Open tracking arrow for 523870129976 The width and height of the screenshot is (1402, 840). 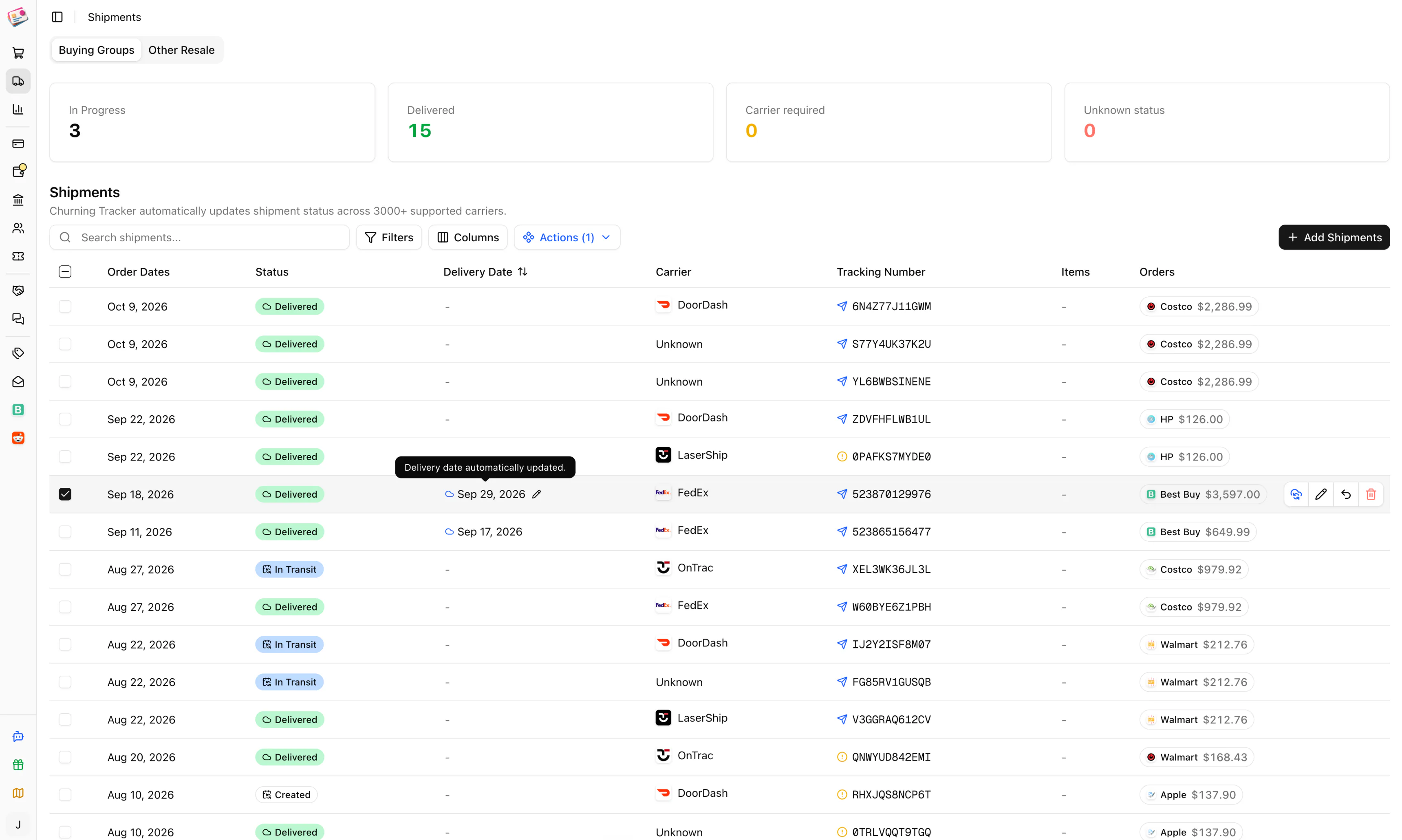842,494
